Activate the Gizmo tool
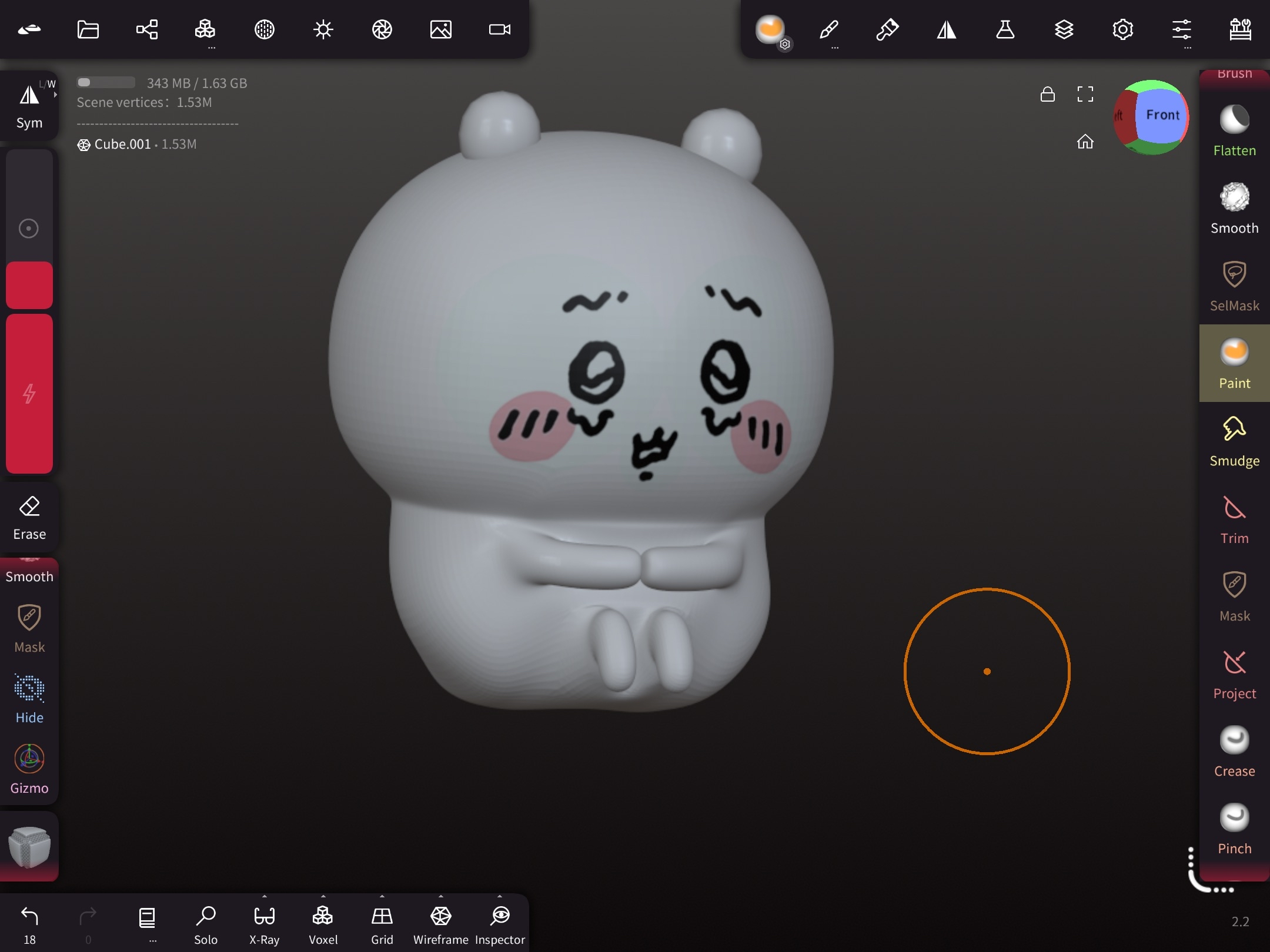 click(29, 769)
